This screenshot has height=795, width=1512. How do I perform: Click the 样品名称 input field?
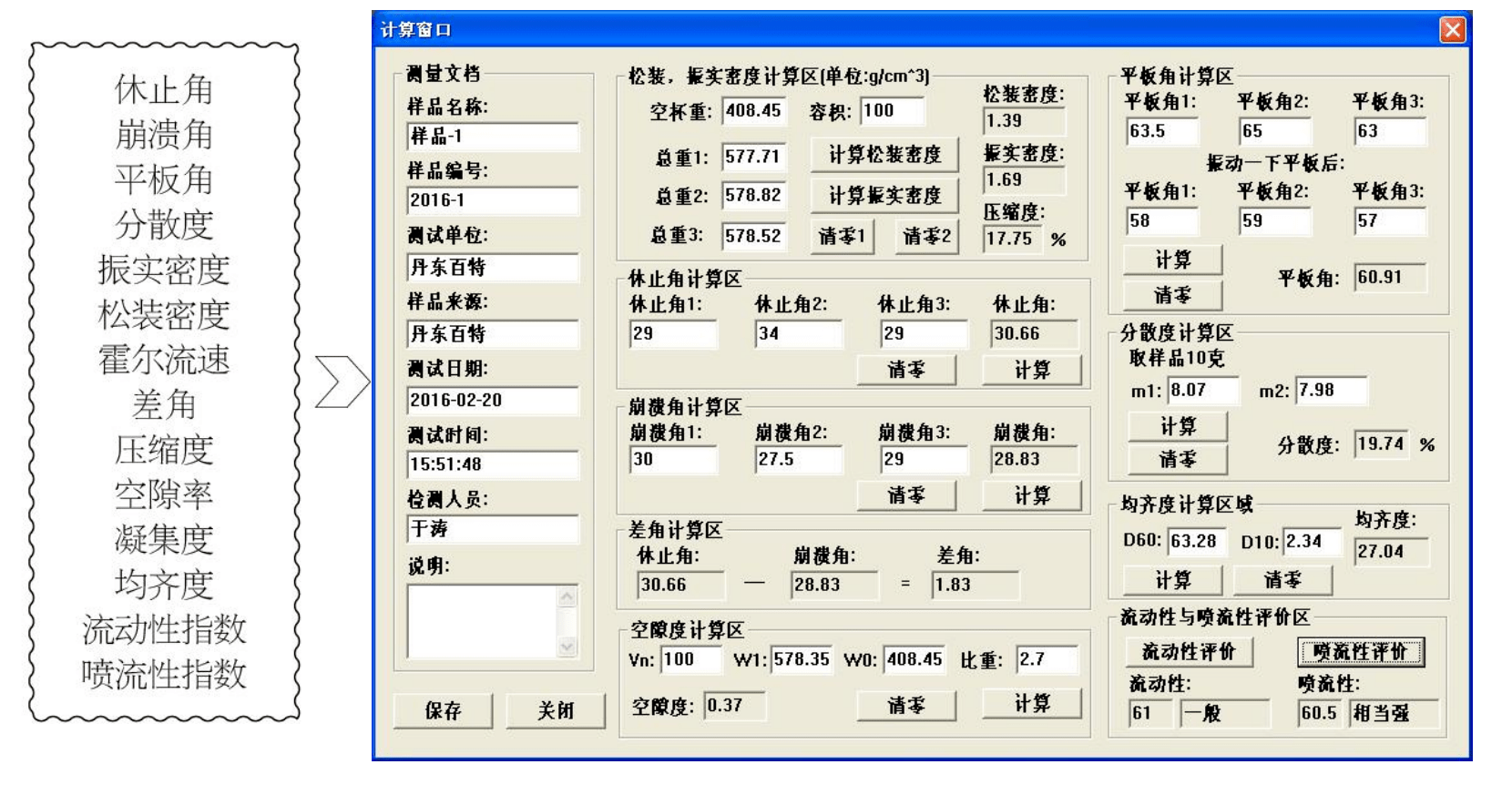point(492,137)
